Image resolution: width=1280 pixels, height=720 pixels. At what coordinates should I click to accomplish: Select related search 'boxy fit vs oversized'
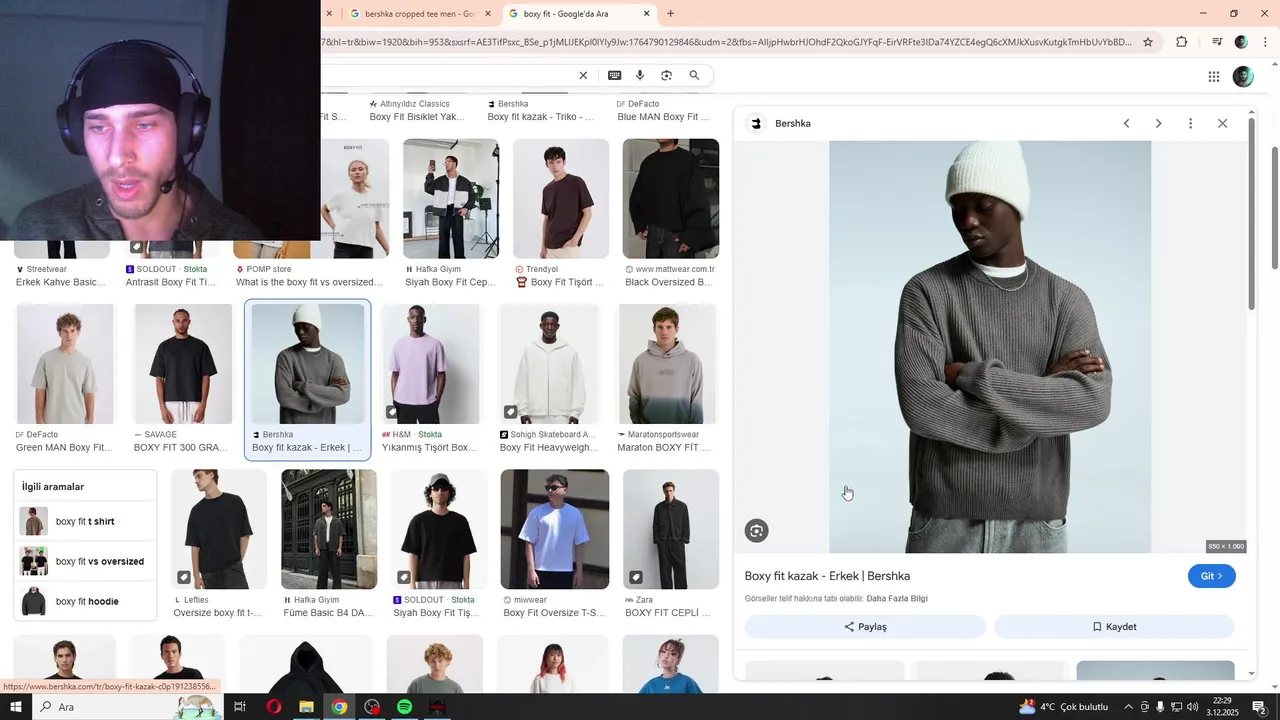[85, 561]
